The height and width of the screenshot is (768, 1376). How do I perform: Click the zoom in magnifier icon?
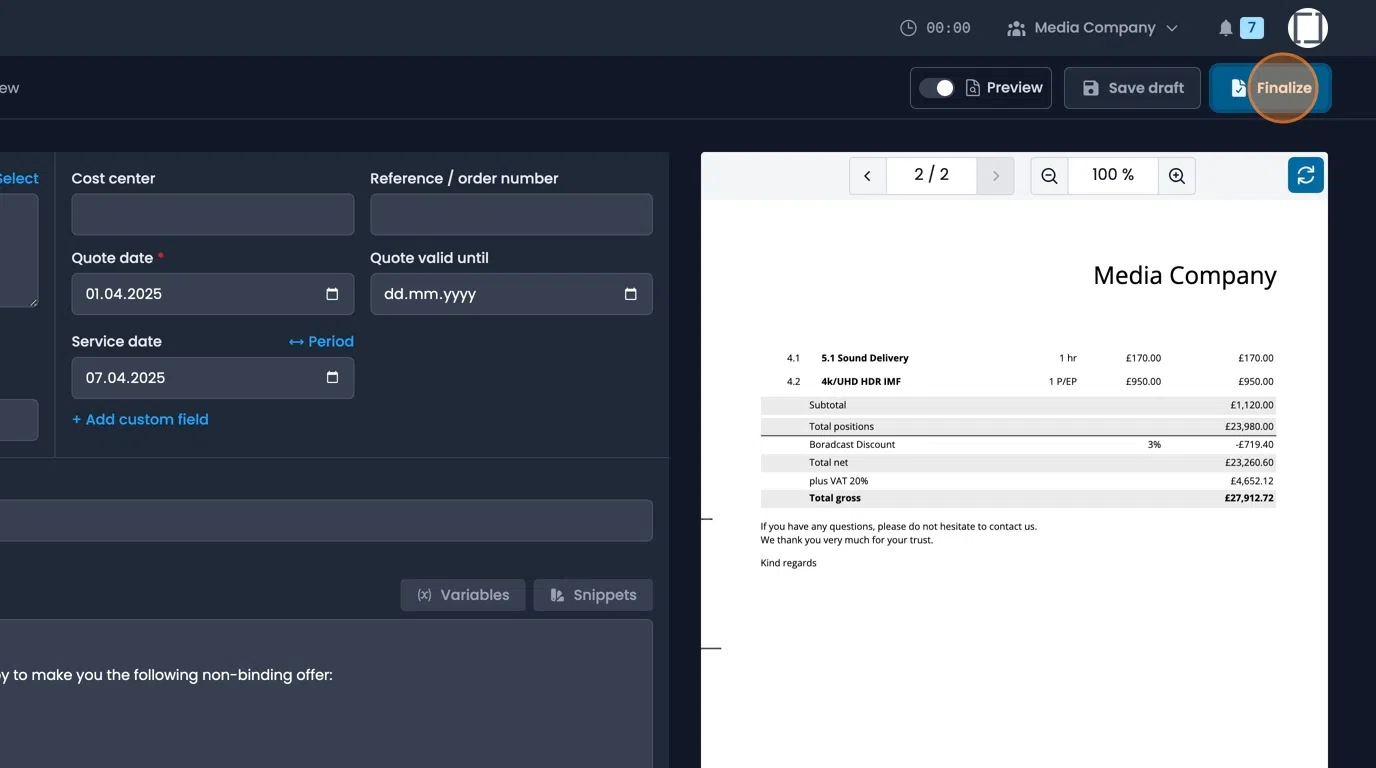point(1177,175)
